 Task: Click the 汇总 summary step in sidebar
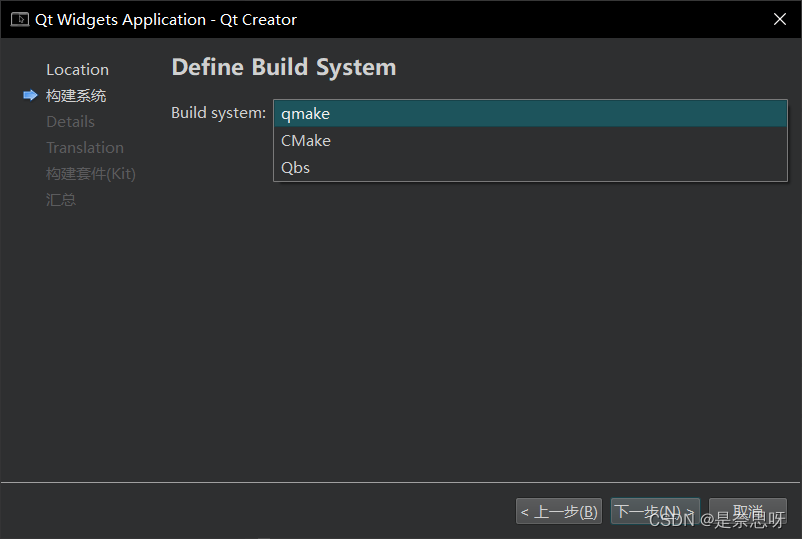coord(61,199)
